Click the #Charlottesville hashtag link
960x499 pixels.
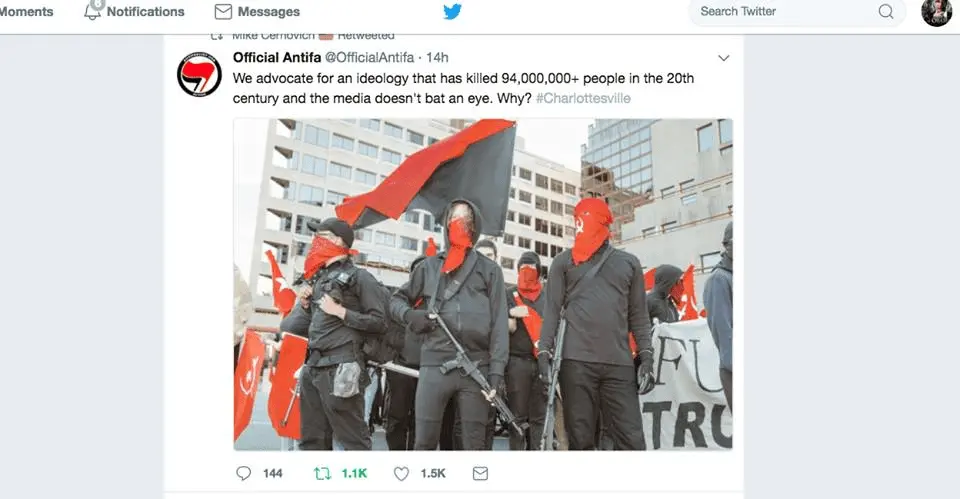[x=583, y=98]
